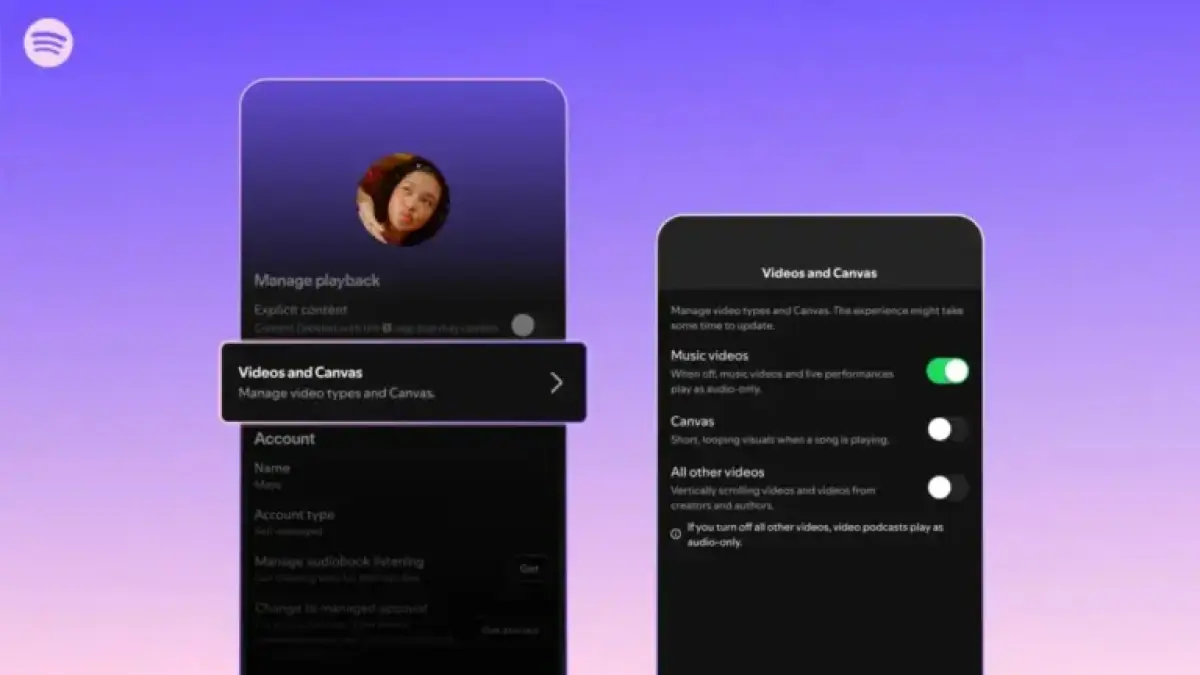The width and height of the screenshot is (1200, 675).
Task: Click the Videos and Canvas chevron arrow
Action: (x=556, y=382)
